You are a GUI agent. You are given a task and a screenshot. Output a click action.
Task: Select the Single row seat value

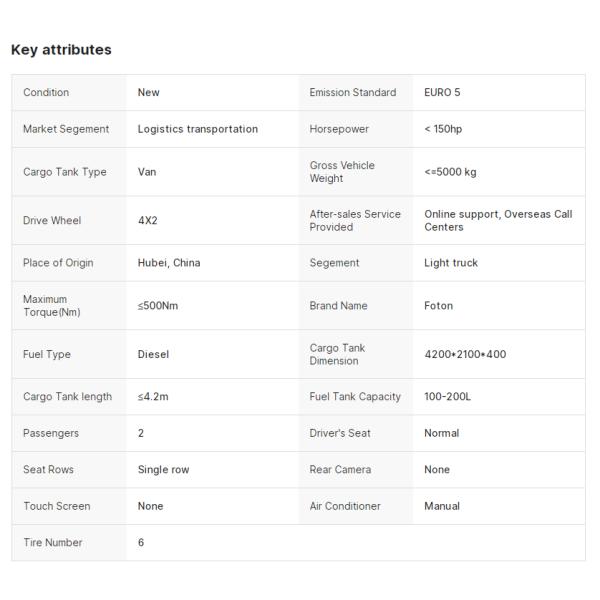pos(163,470)
